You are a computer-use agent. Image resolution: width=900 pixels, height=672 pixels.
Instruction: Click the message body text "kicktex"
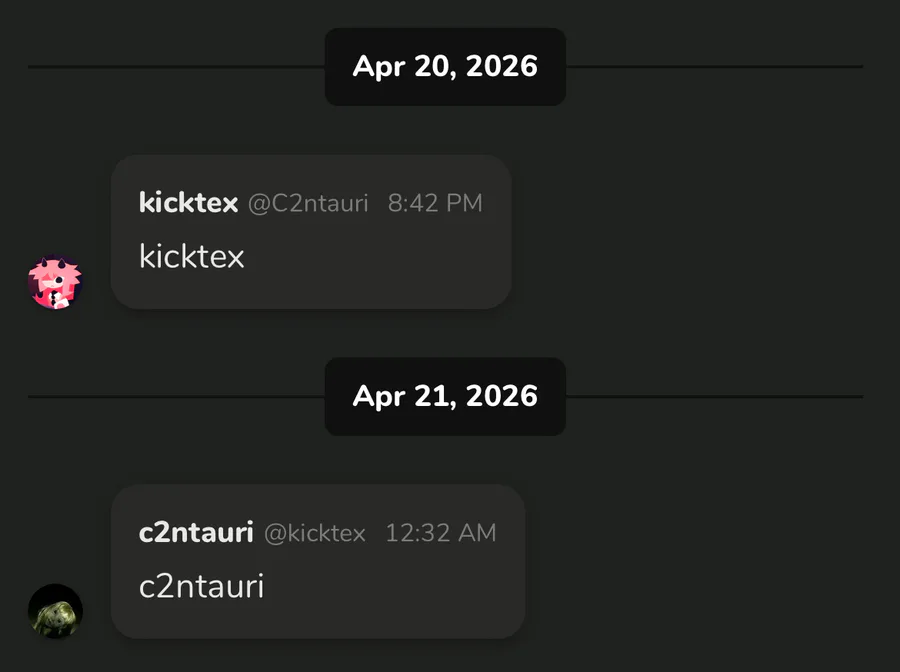[x=191, y=257]
